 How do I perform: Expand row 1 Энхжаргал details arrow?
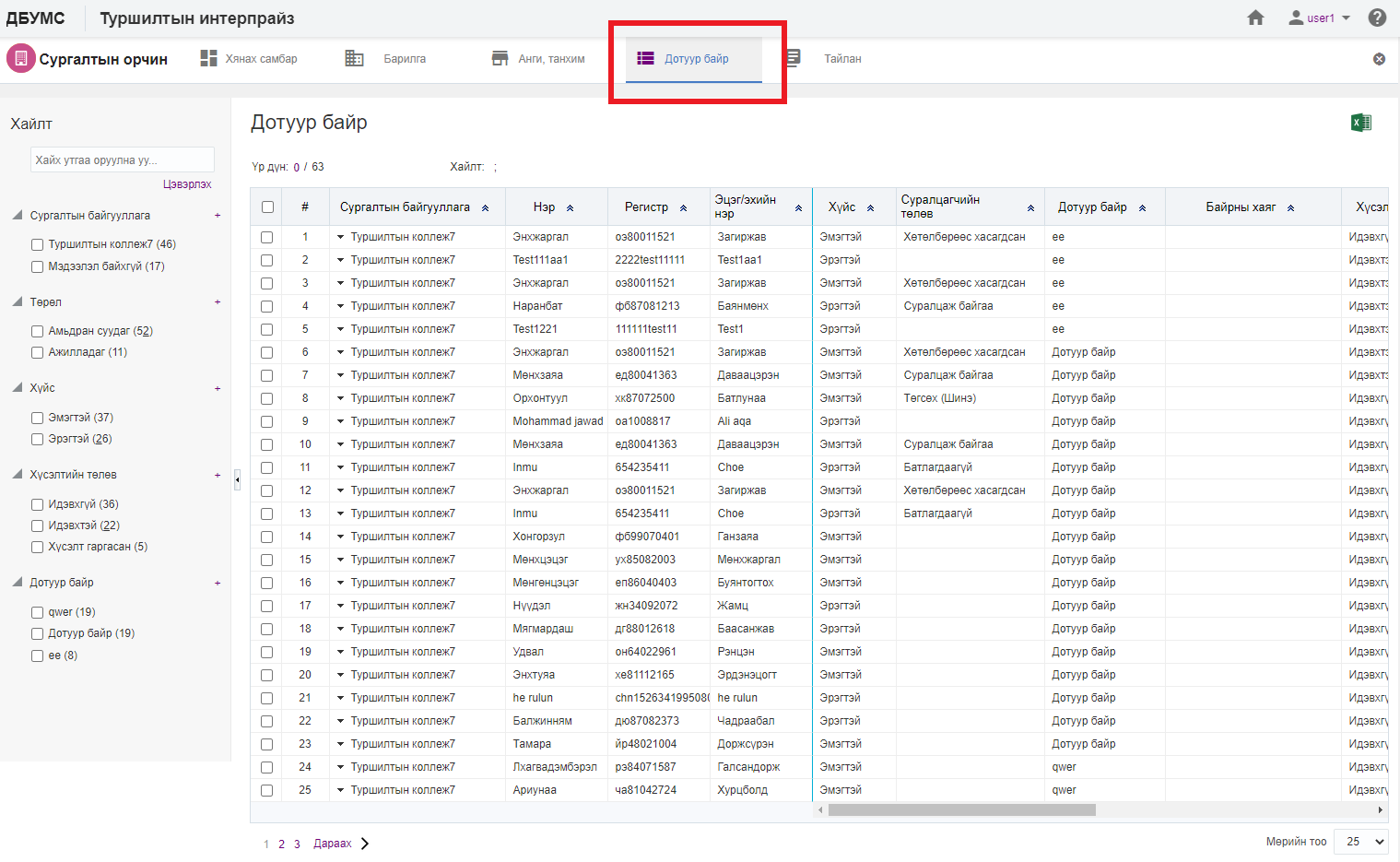[x=340, y=237]
